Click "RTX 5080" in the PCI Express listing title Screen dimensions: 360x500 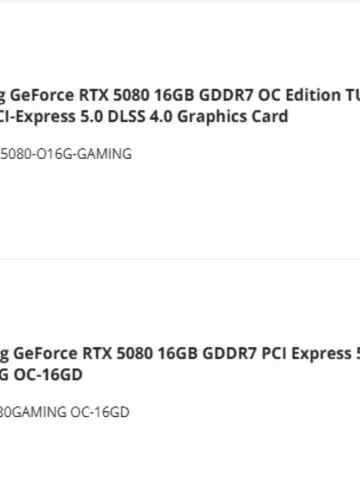coord(118,354)
